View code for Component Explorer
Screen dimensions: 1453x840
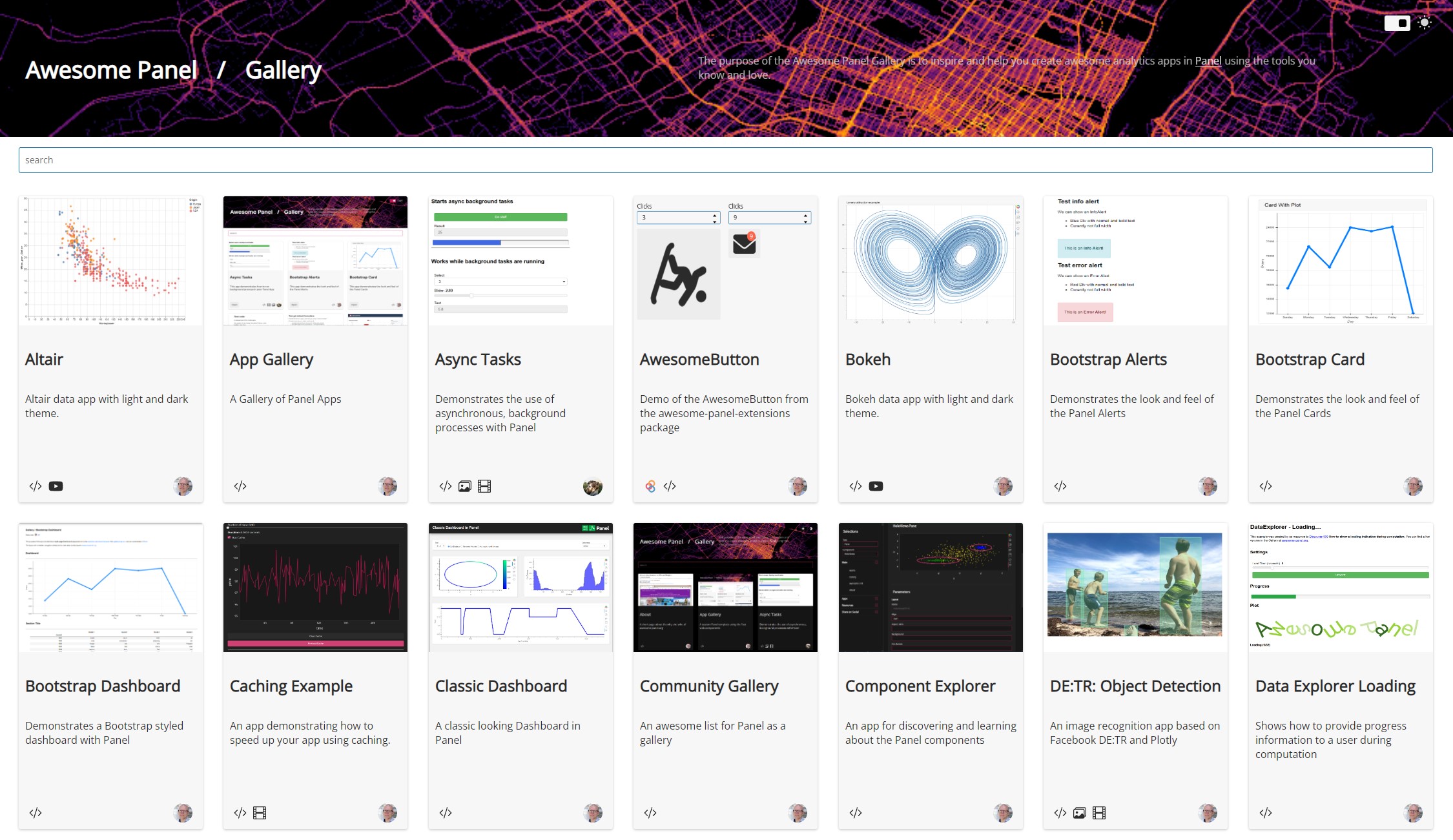(x=855, y=813)
